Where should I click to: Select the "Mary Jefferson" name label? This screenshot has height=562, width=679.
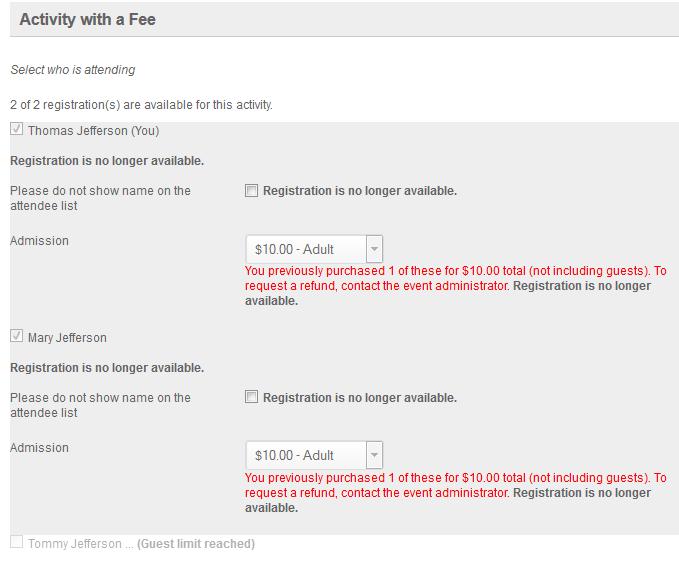pos(67,338)
